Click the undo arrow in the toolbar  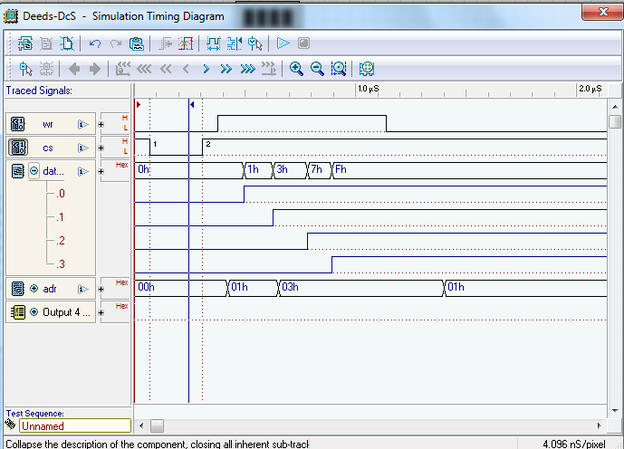tap(95, 44)
